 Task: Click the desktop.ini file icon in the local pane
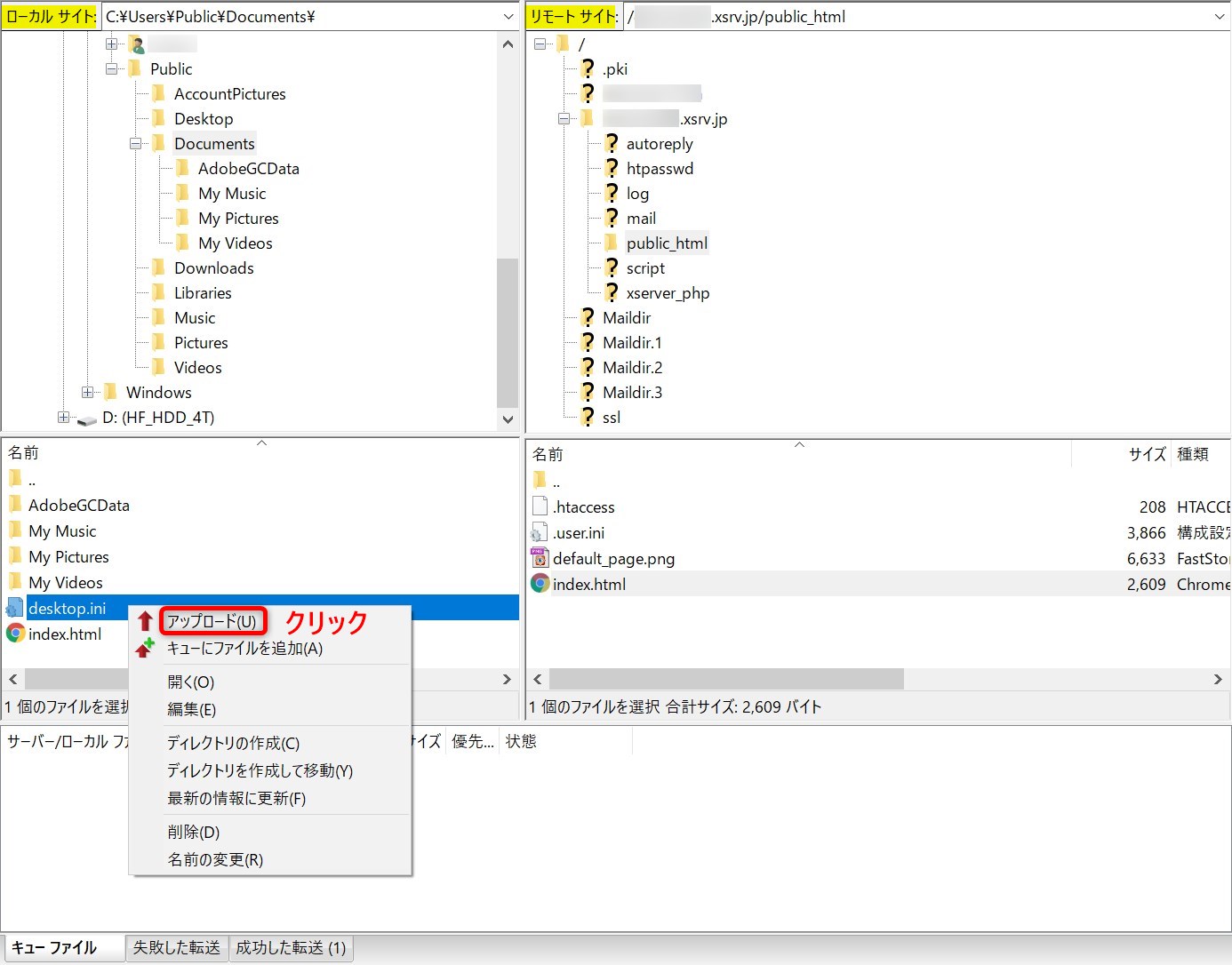(14, 608)
